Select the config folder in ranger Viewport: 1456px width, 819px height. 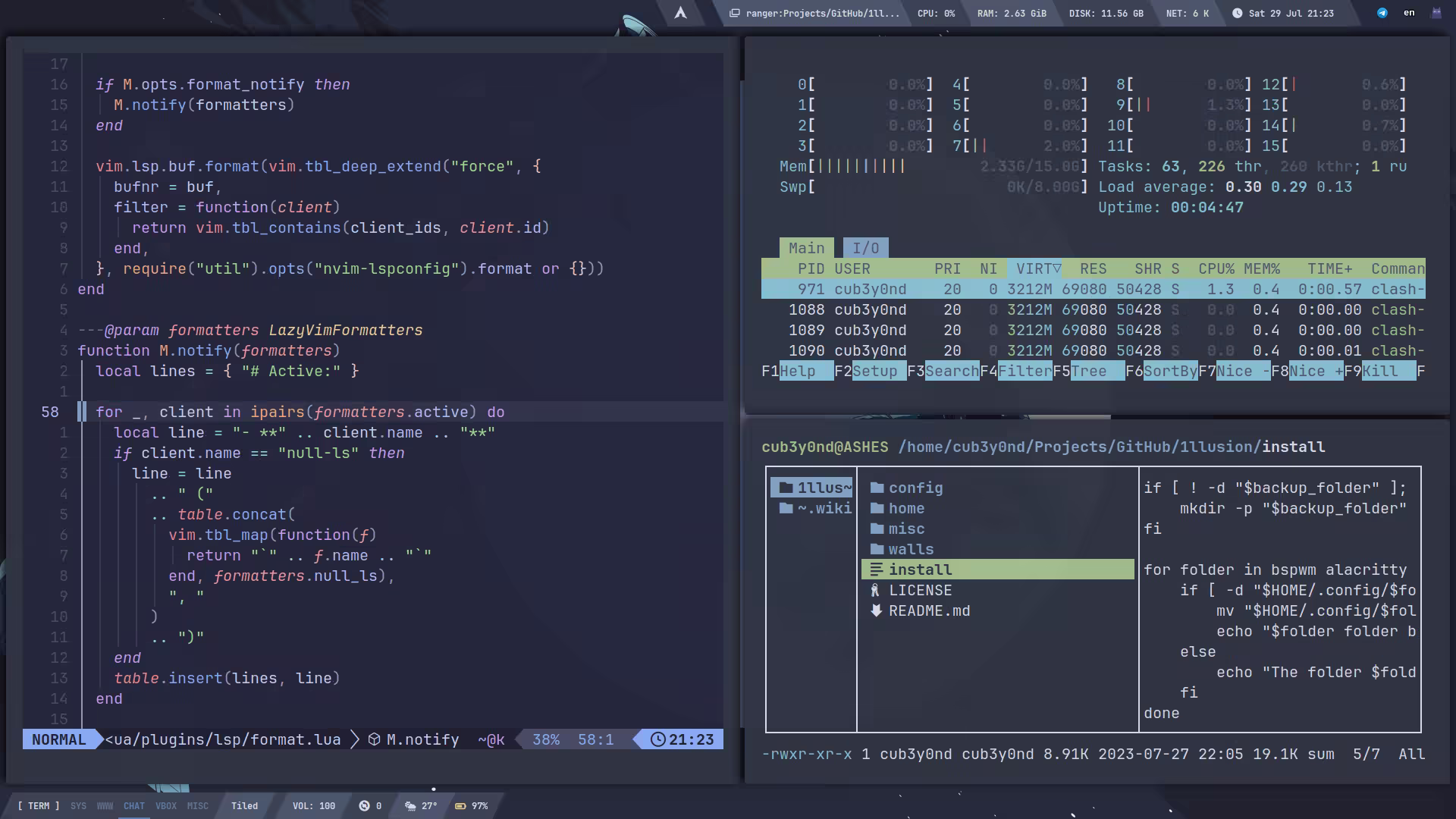click(x=915, y=488)
